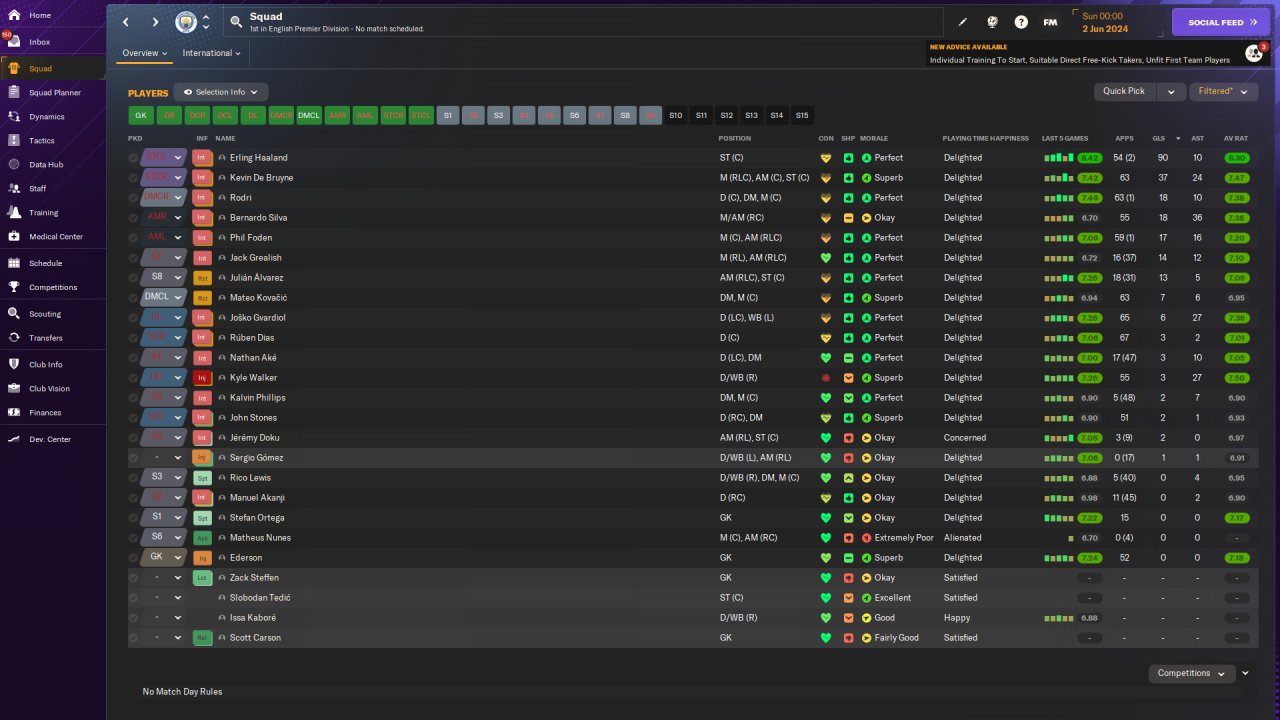Toggle the pick circle for Jack Grealish
The width and height of the screenshot is (1280, 720).
[133, 258]
